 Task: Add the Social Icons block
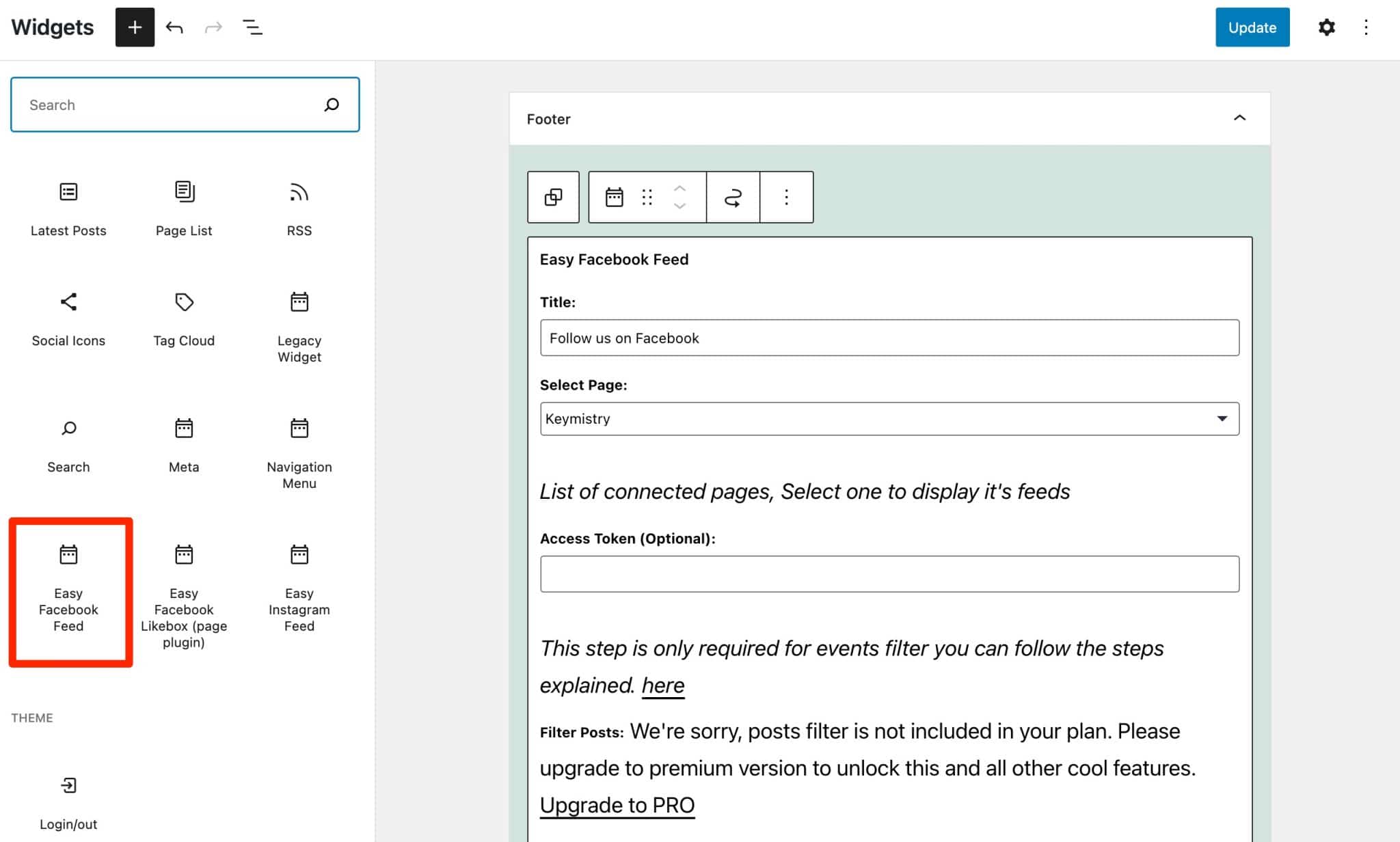[68, 318]
